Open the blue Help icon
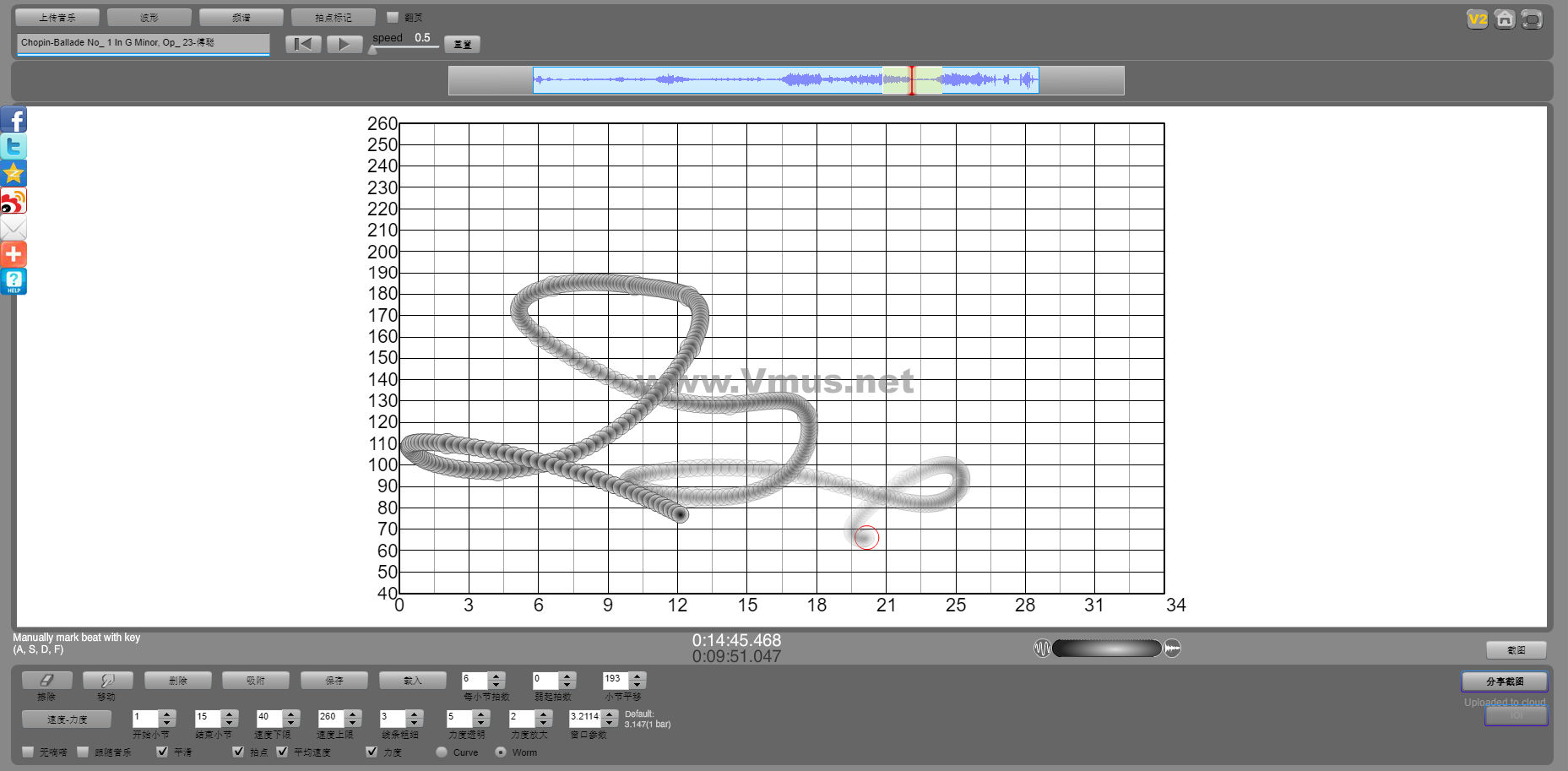Screen dimensions: 1568x771 [14, 281]
